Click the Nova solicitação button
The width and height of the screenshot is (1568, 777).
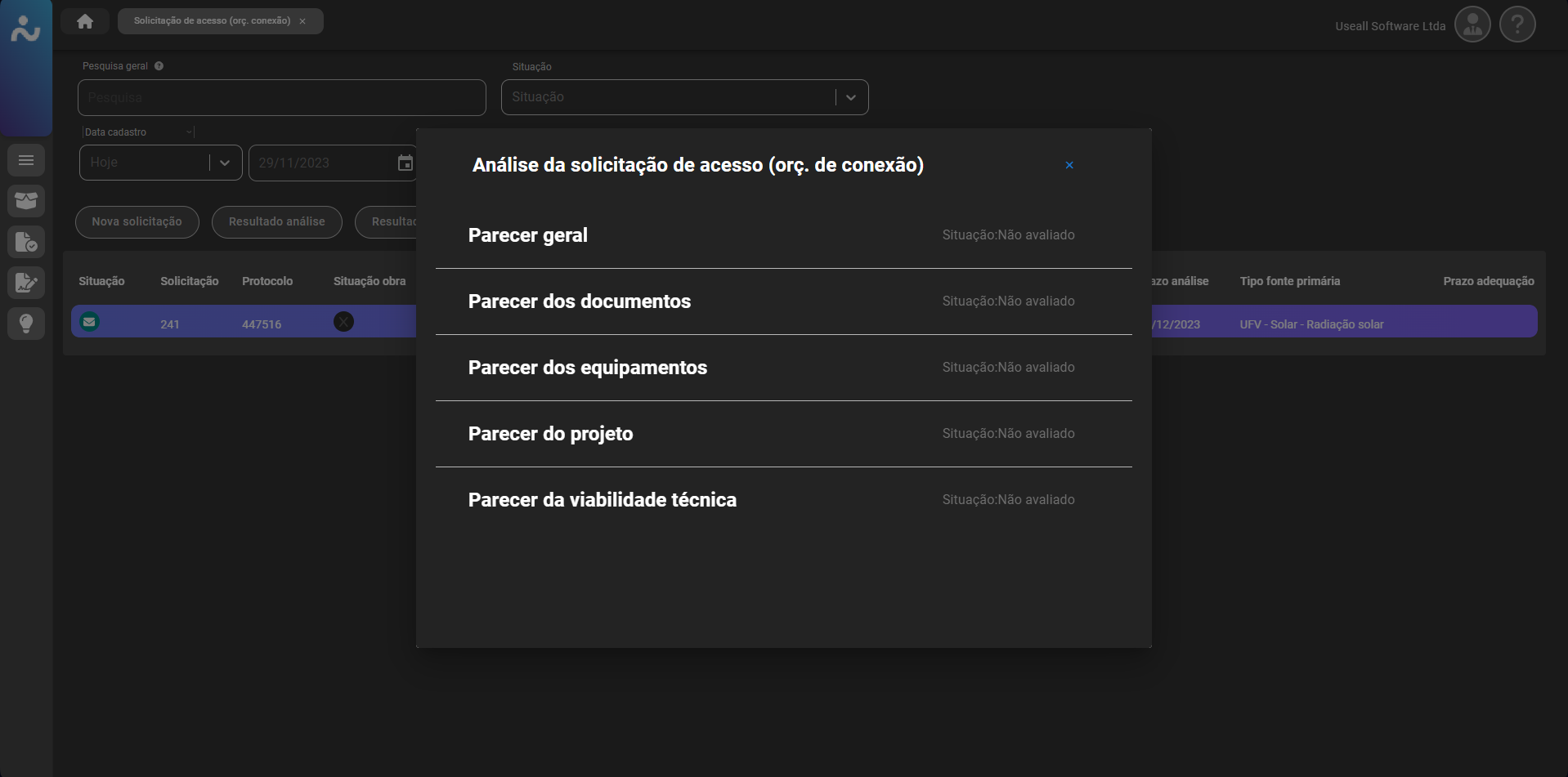click(137, 222)
